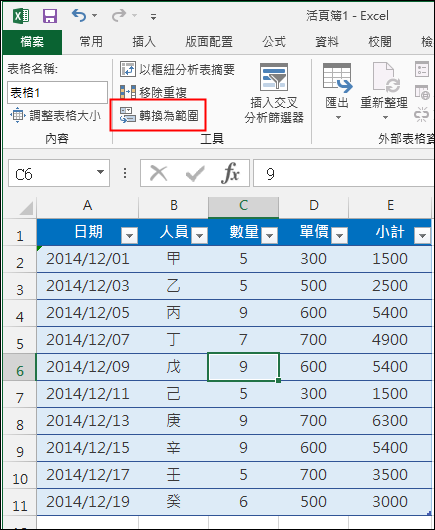Open the 校閱 tab
435x530 pixels.
pyautogui.click(x=380, y=42)
